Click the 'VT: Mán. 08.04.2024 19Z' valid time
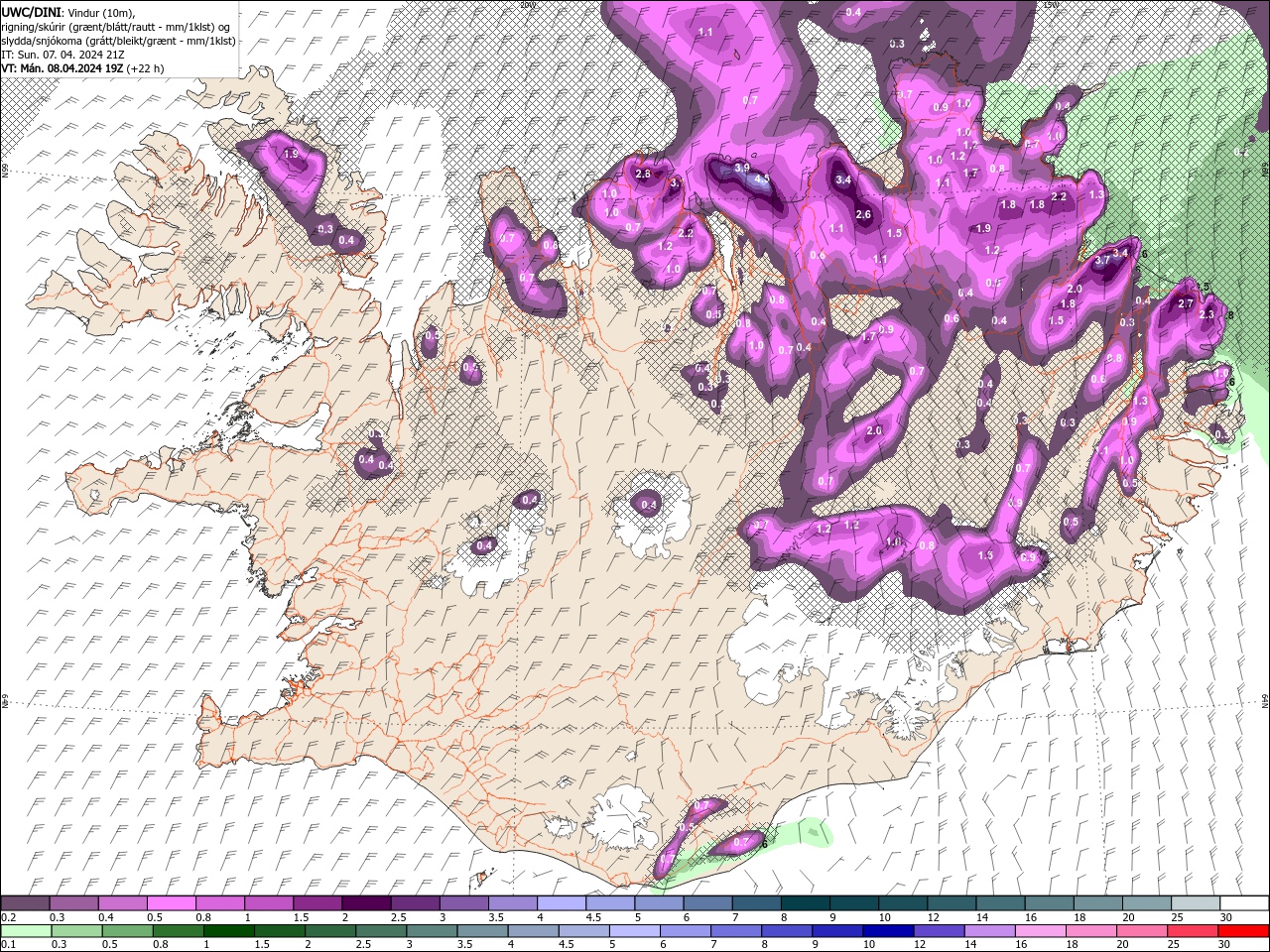The image size is (1270, 952). (x=62, y=68)
